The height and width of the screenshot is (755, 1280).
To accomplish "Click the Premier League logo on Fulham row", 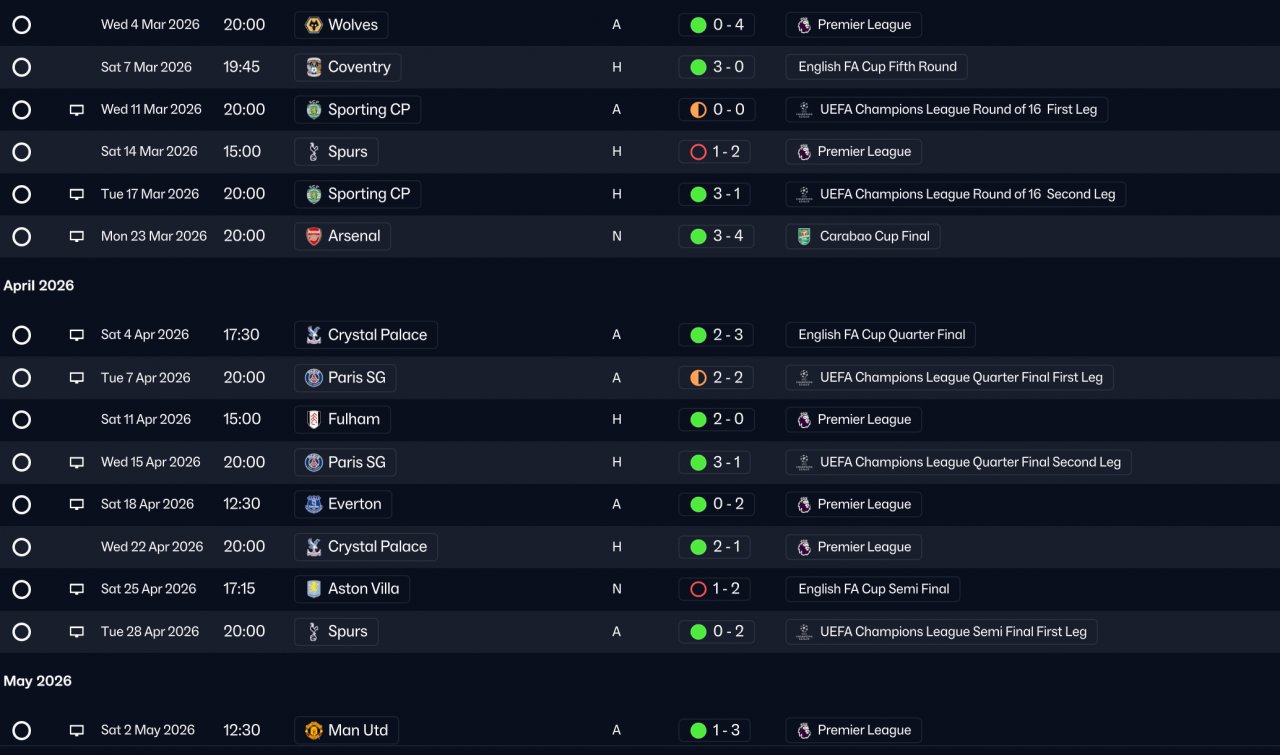I will (x=804, y=420).
